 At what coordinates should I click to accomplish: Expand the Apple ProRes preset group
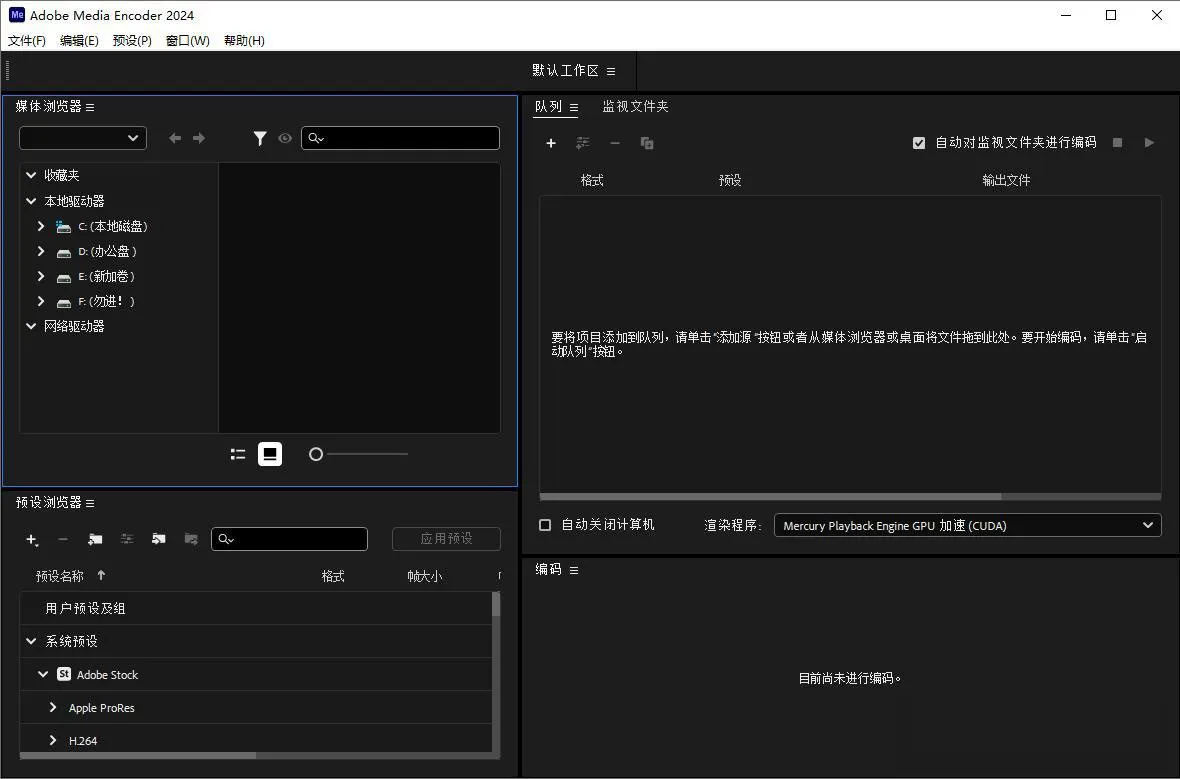53,708
